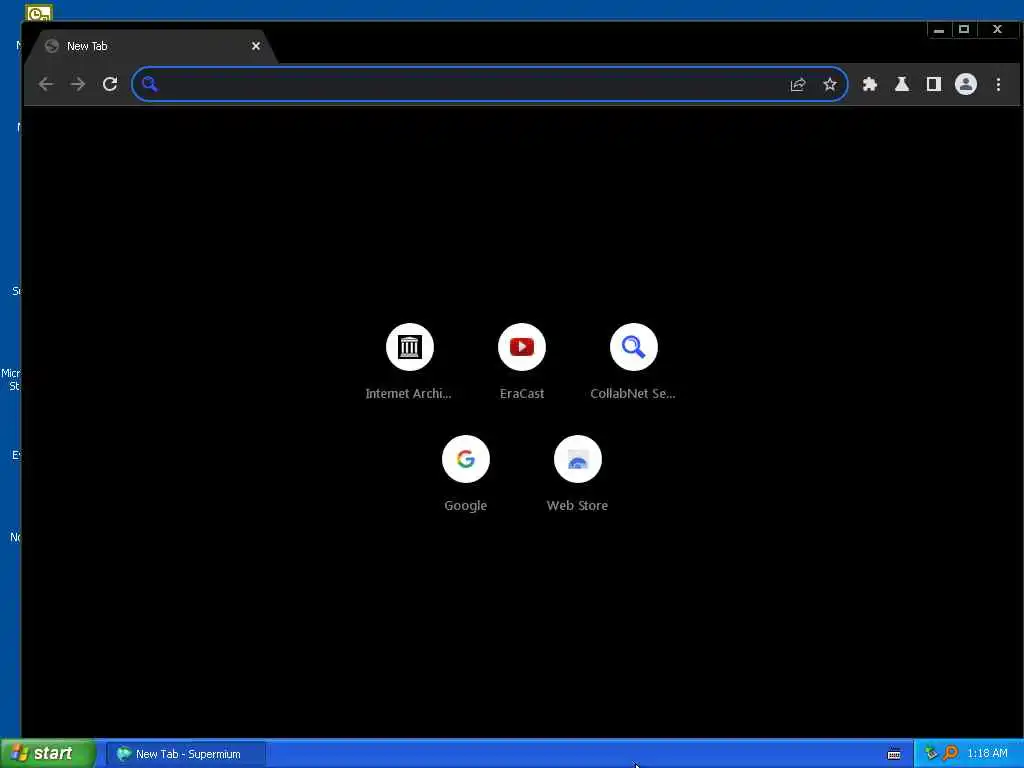Click the Internet Archi... label
1024x768 pixels.
pos(409,394)
